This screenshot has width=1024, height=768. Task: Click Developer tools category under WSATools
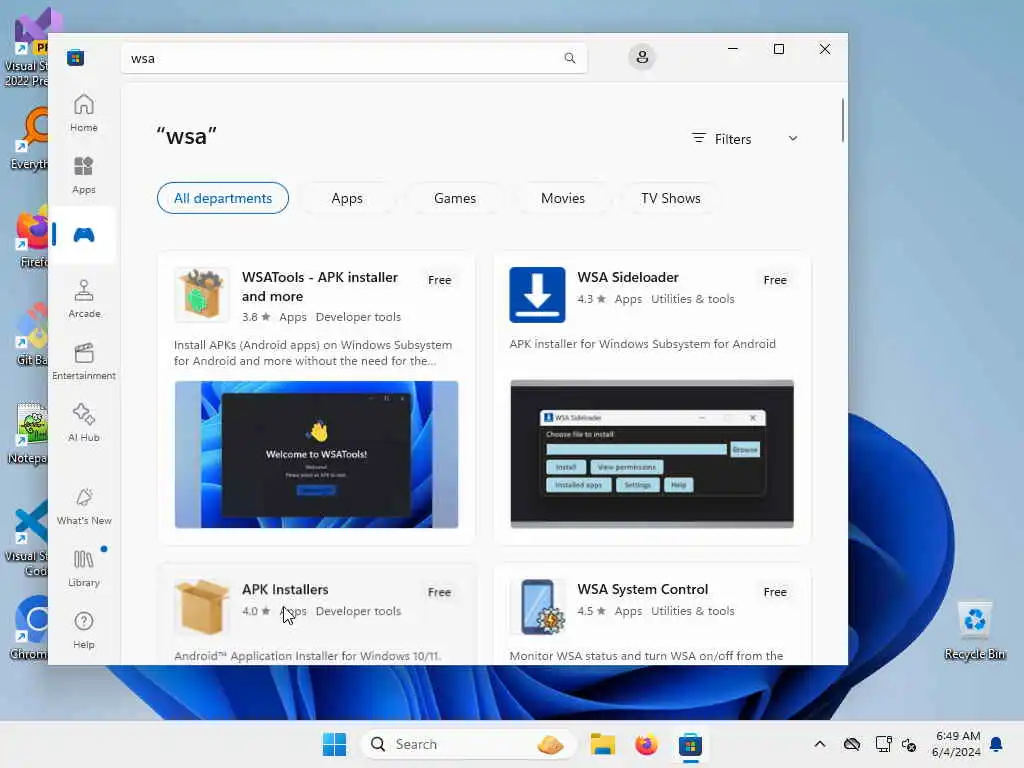tap(358, 317)
